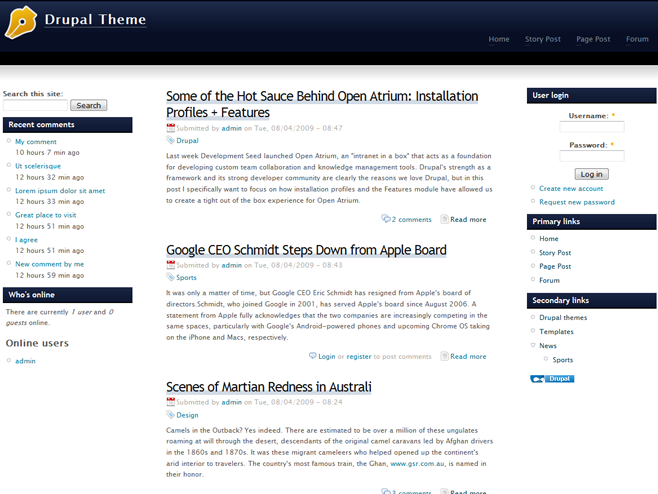Open the Sports taxonomy term under Google post
The width and height of the screenshot is (658, 494).
tap(186, 277)
